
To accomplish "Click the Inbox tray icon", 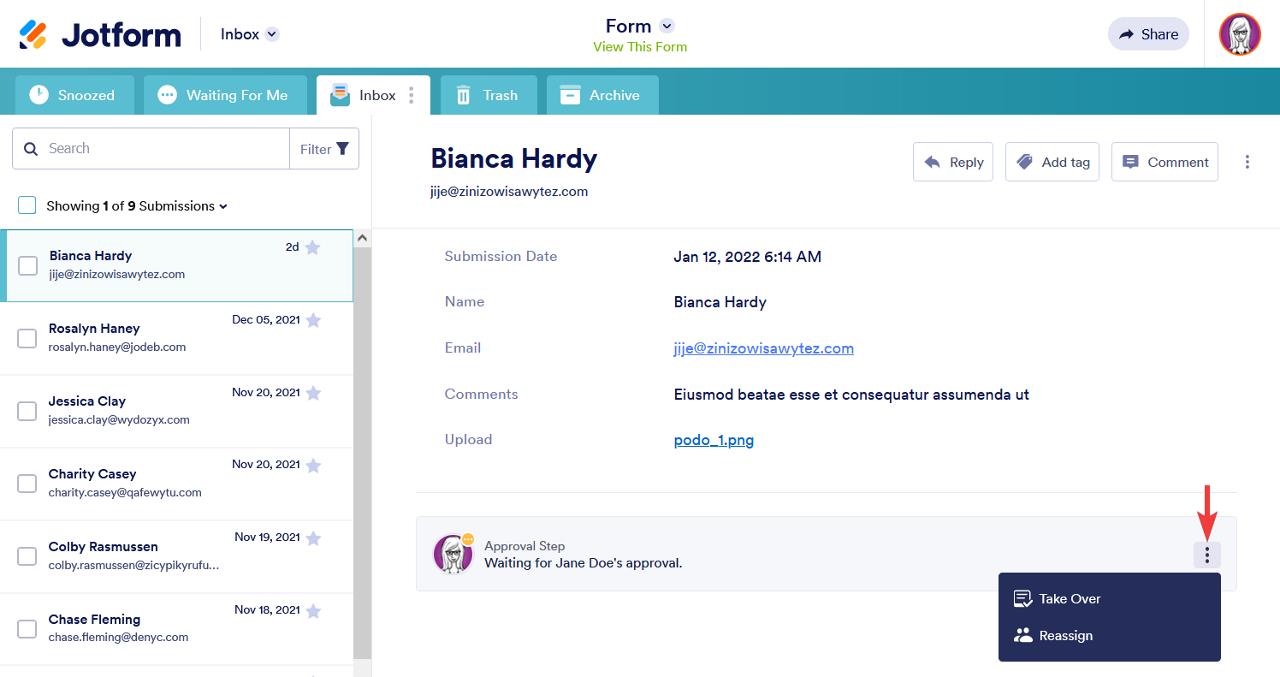I will (x=340, y=95).
